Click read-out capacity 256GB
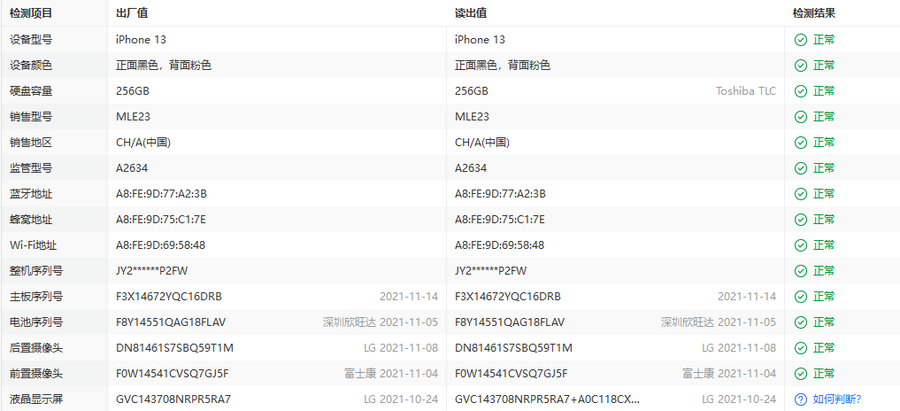Viewport: 900px width, 411px height. pos(472,91)
